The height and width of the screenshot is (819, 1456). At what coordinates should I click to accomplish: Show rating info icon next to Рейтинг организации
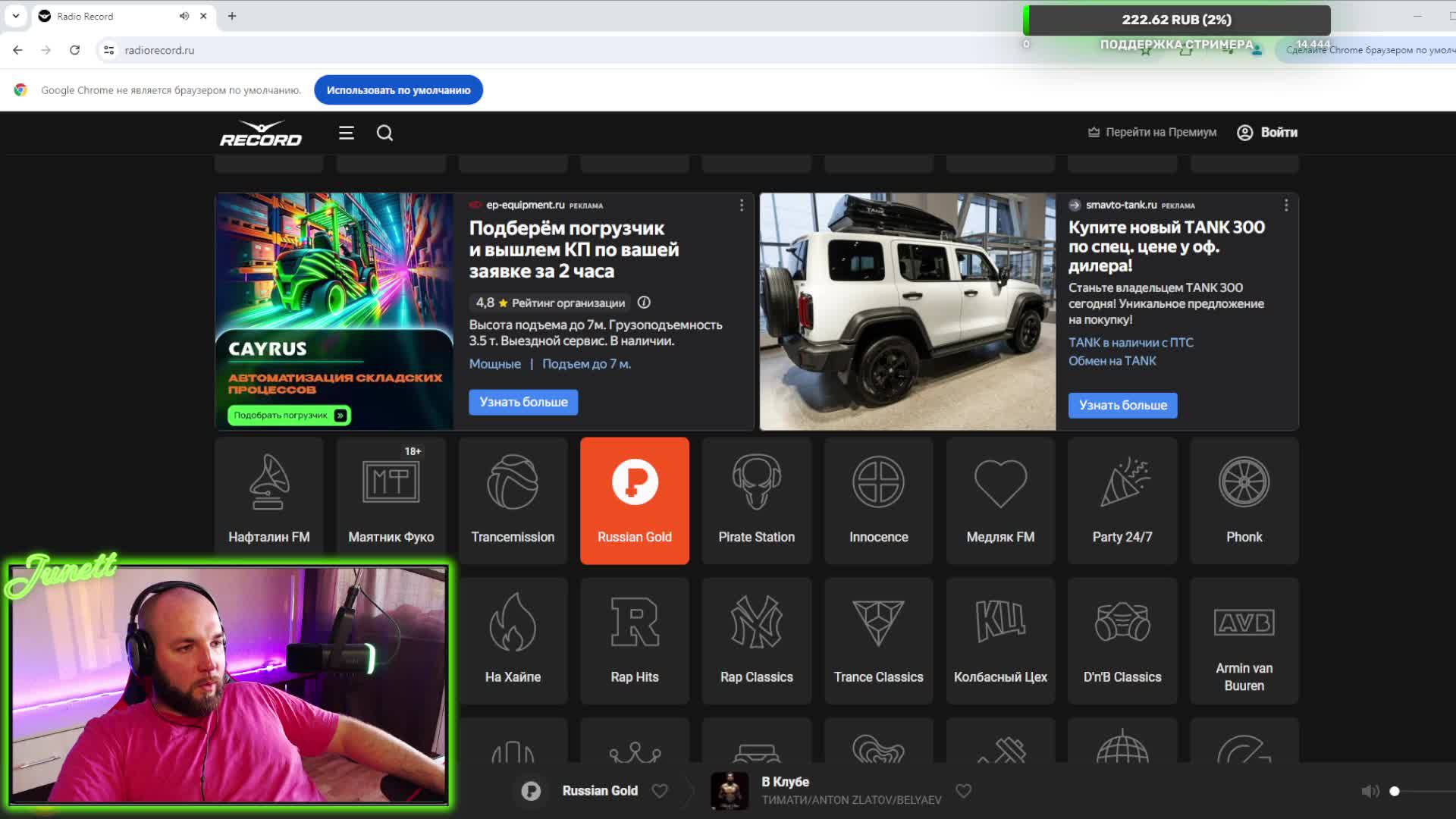coord(644,303)
